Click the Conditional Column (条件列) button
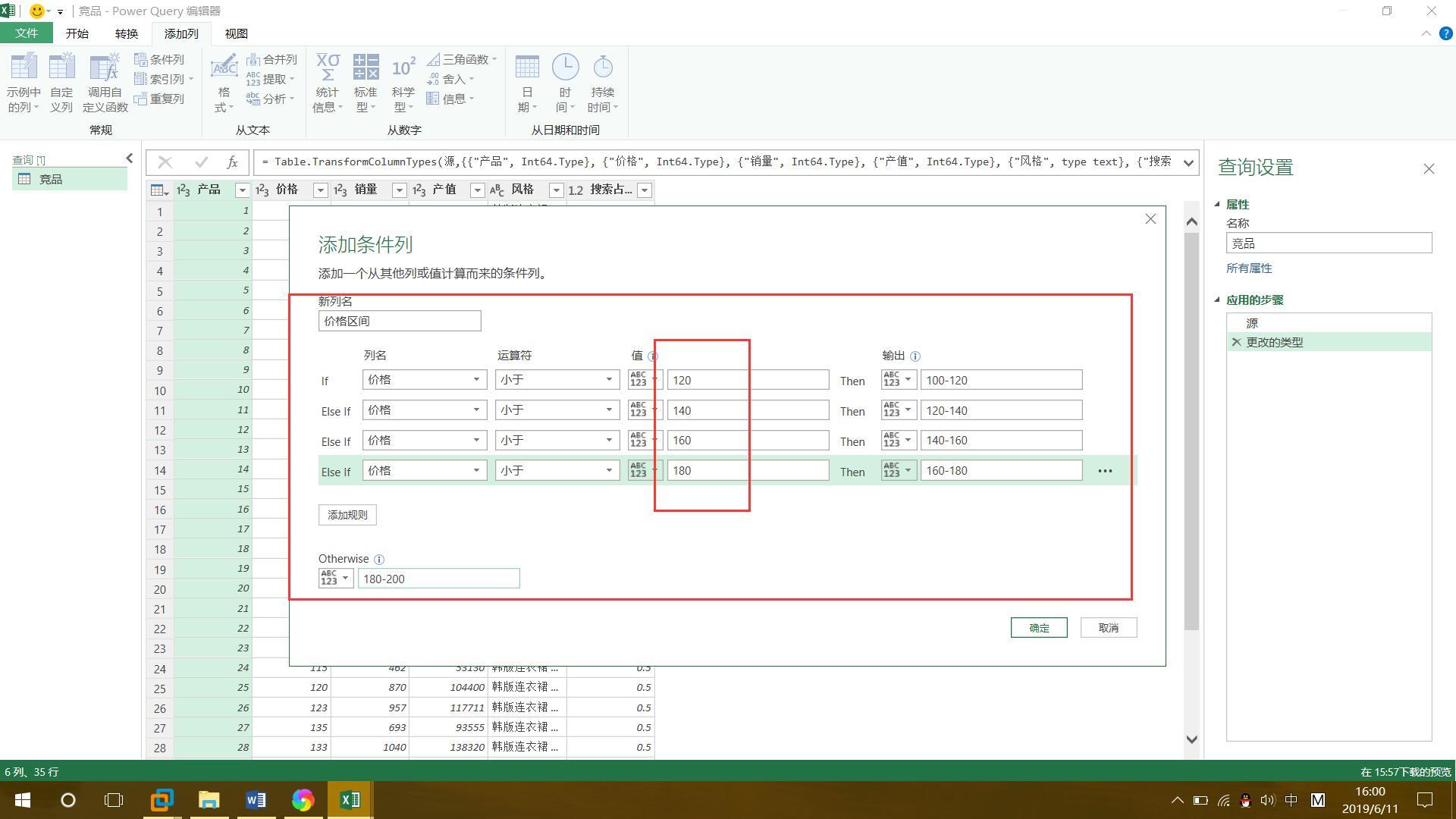 point(159,59)
